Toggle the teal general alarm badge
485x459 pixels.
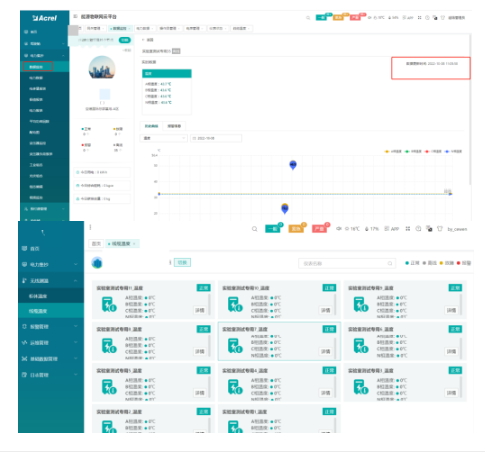pos(273,228)
